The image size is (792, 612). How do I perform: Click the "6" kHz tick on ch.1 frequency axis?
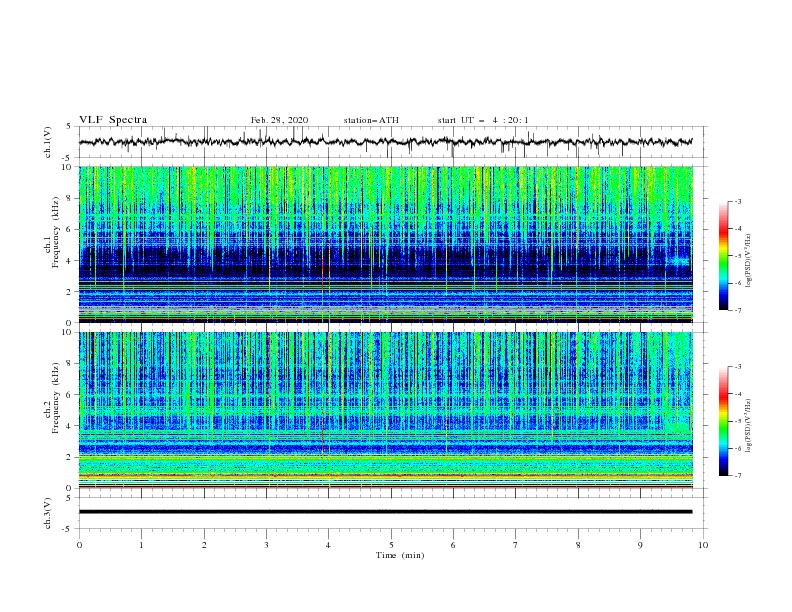coord(70,229)
